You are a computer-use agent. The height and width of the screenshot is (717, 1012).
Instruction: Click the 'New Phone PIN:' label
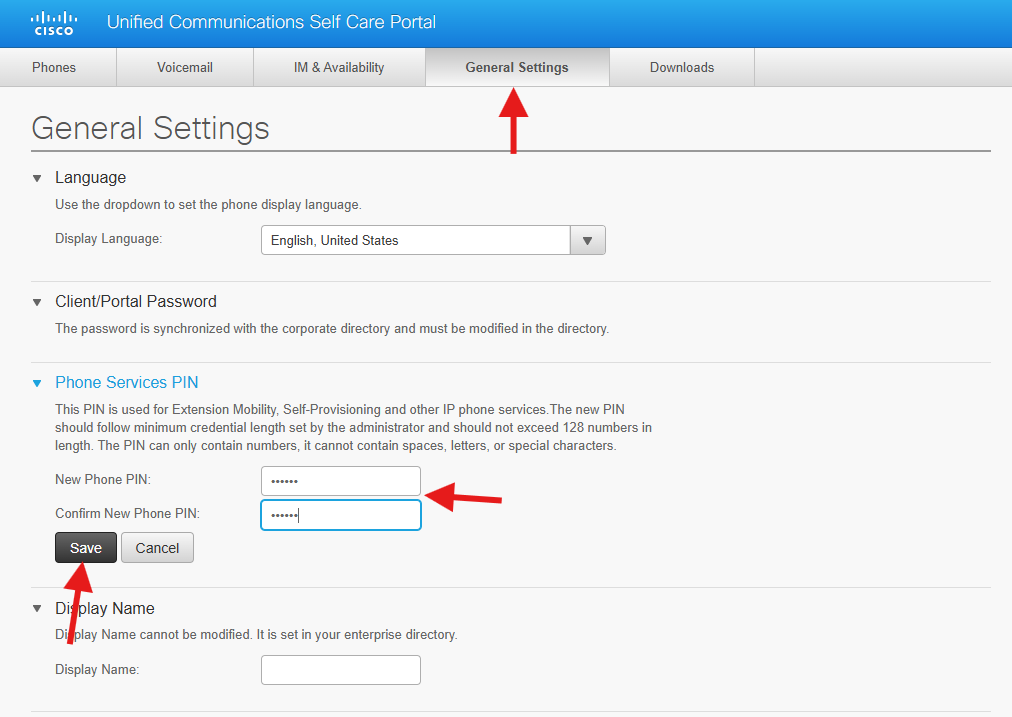coord(103,480)
